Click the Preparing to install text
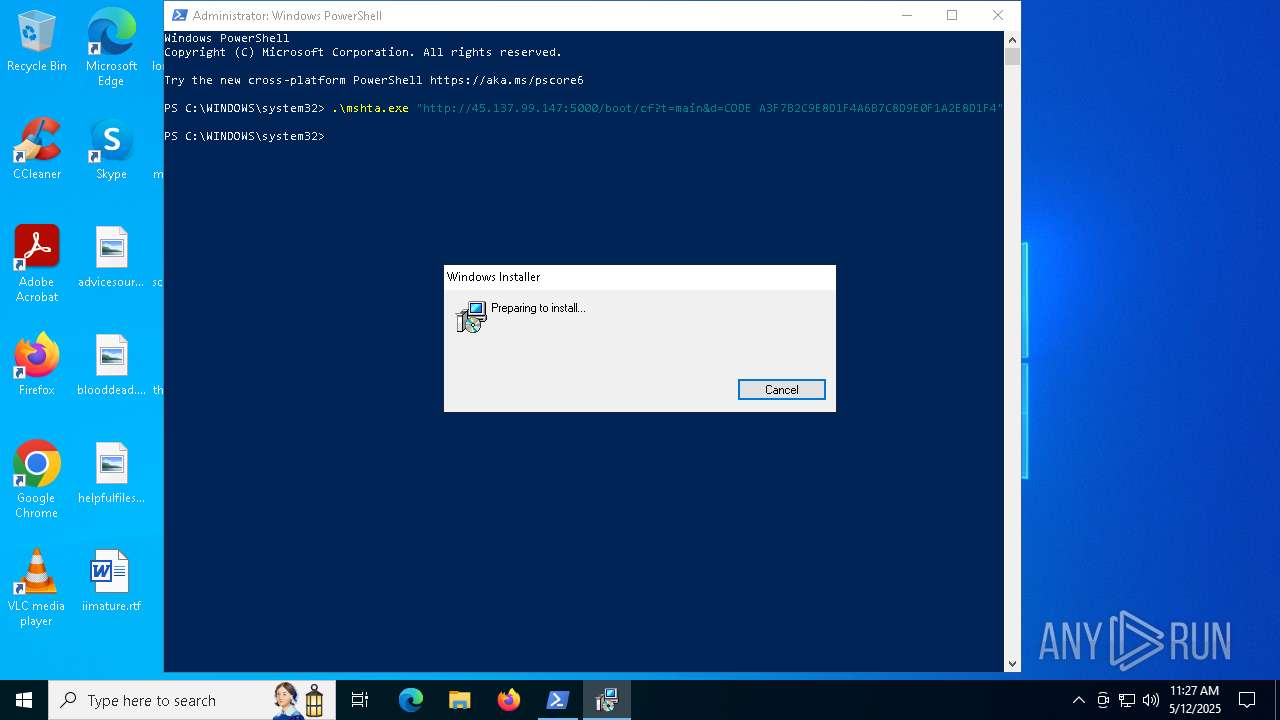This screenshot has width=1280, height=720. pyautogui.click(x=538, y=308)
